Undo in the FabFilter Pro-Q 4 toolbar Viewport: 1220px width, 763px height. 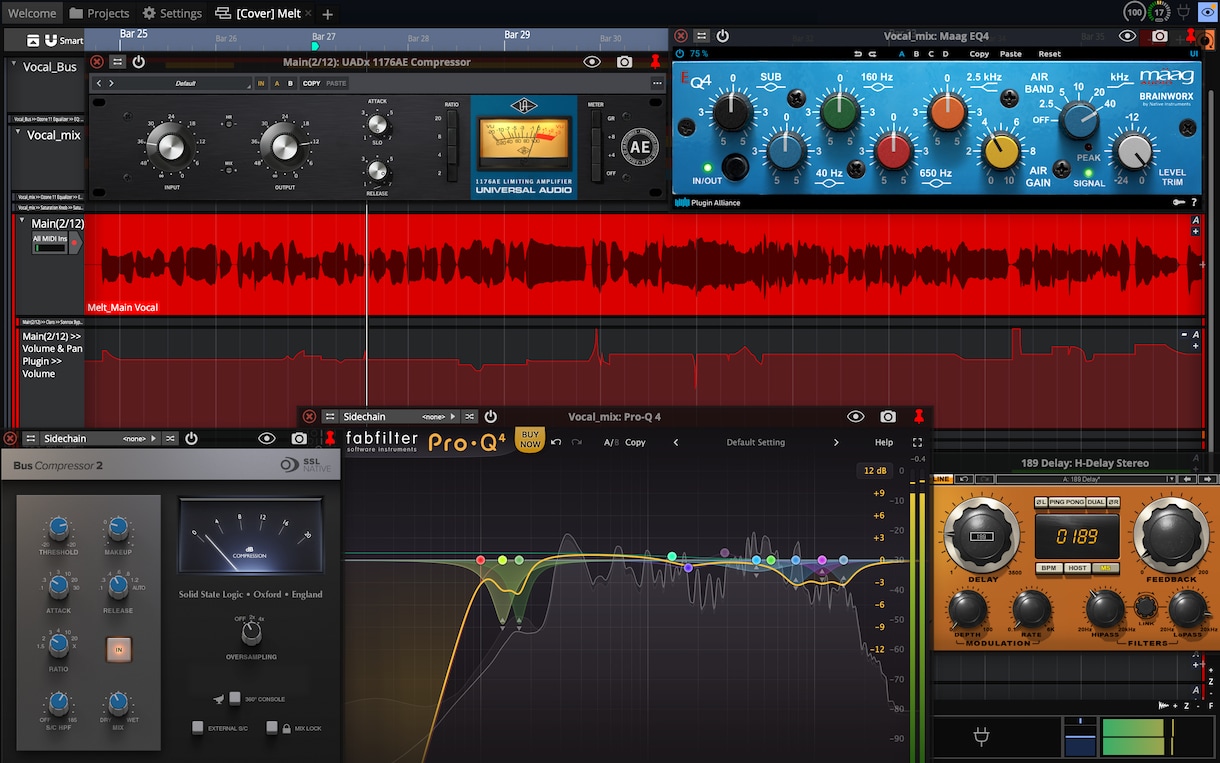click(556, 442)
